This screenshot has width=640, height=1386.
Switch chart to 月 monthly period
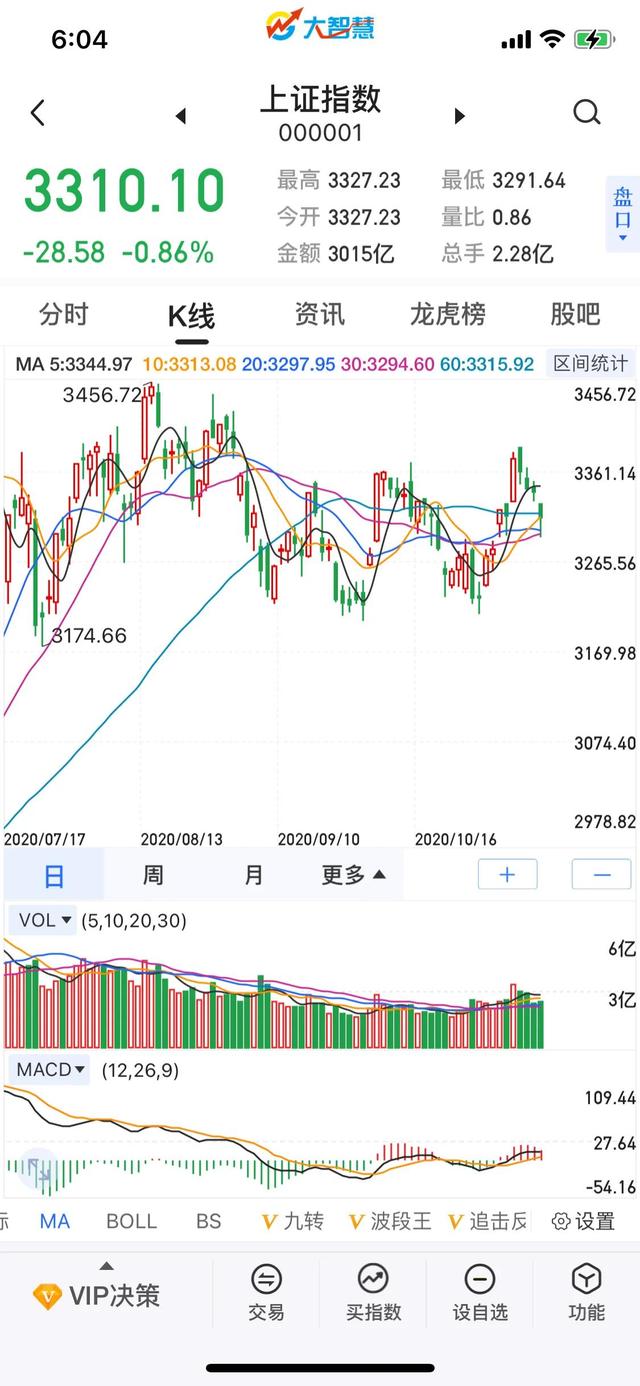pos(254,876)
